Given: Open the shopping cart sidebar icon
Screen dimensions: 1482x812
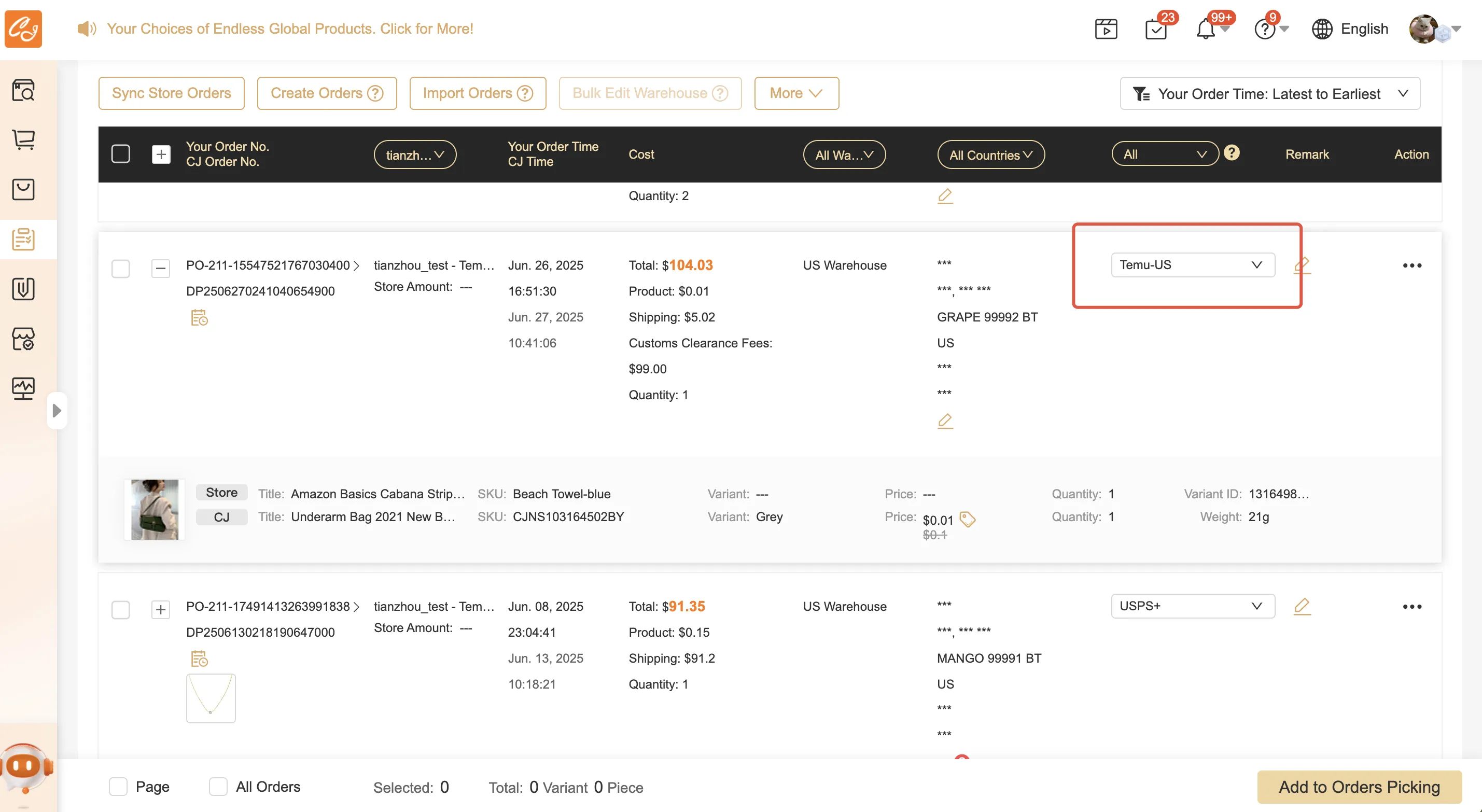Looking at the screenshot, I should point(23,139).
